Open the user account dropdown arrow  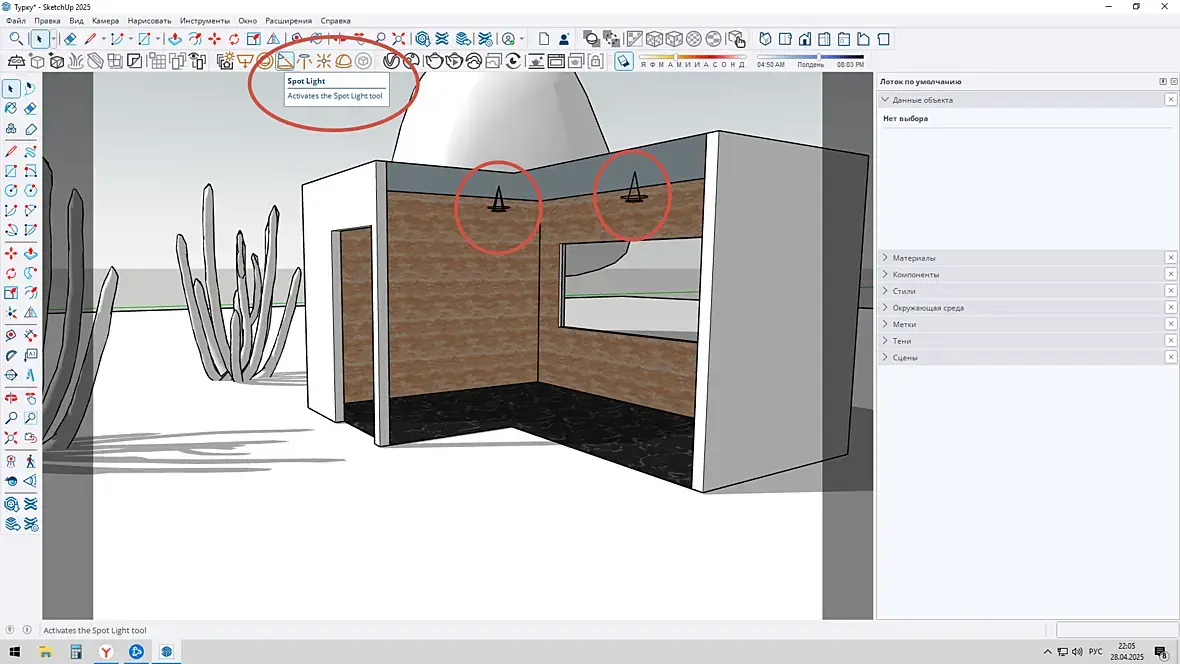[x=522, y=38]
